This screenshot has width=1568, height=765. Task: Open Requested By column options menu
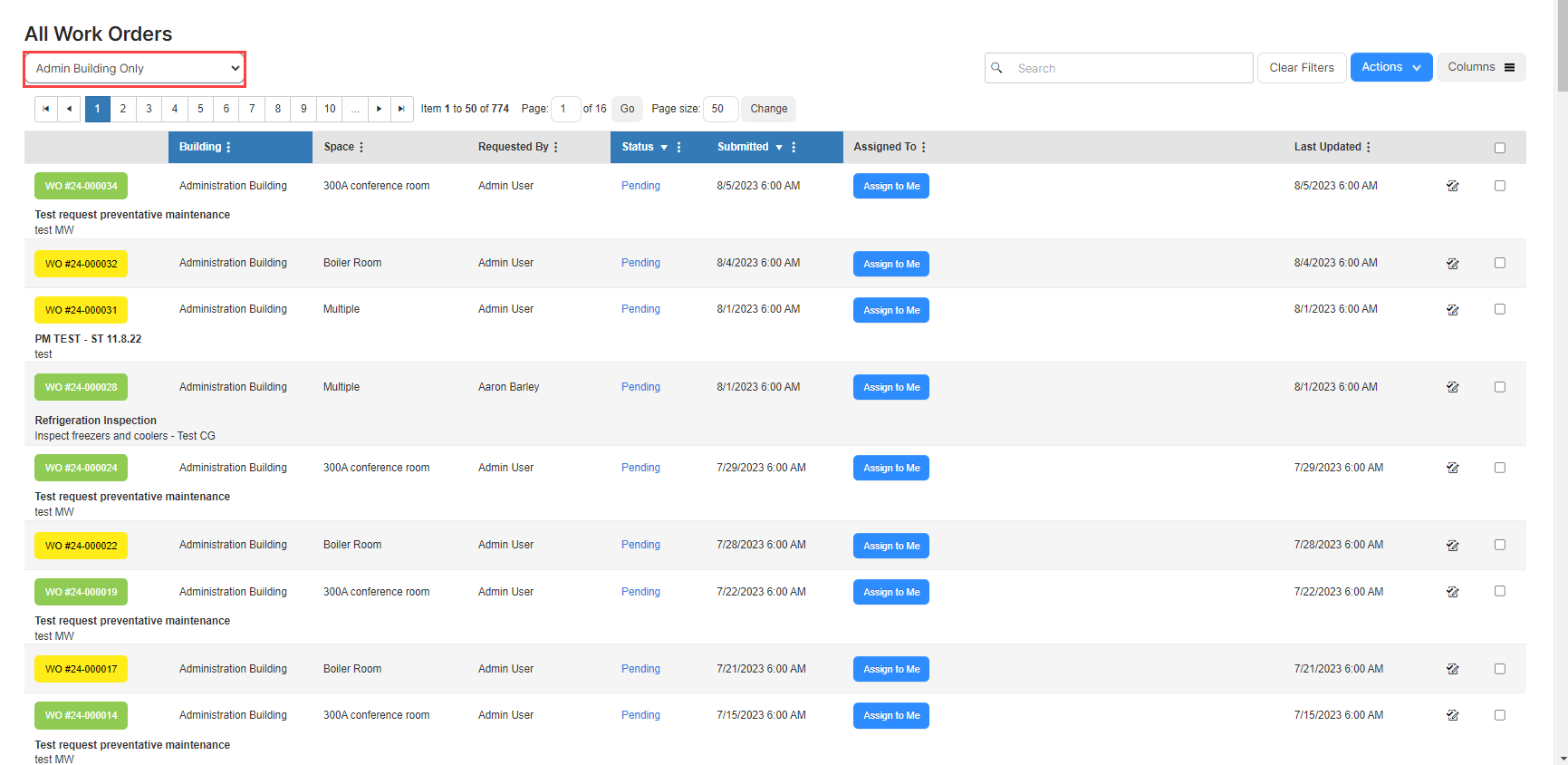pos(555,147)
